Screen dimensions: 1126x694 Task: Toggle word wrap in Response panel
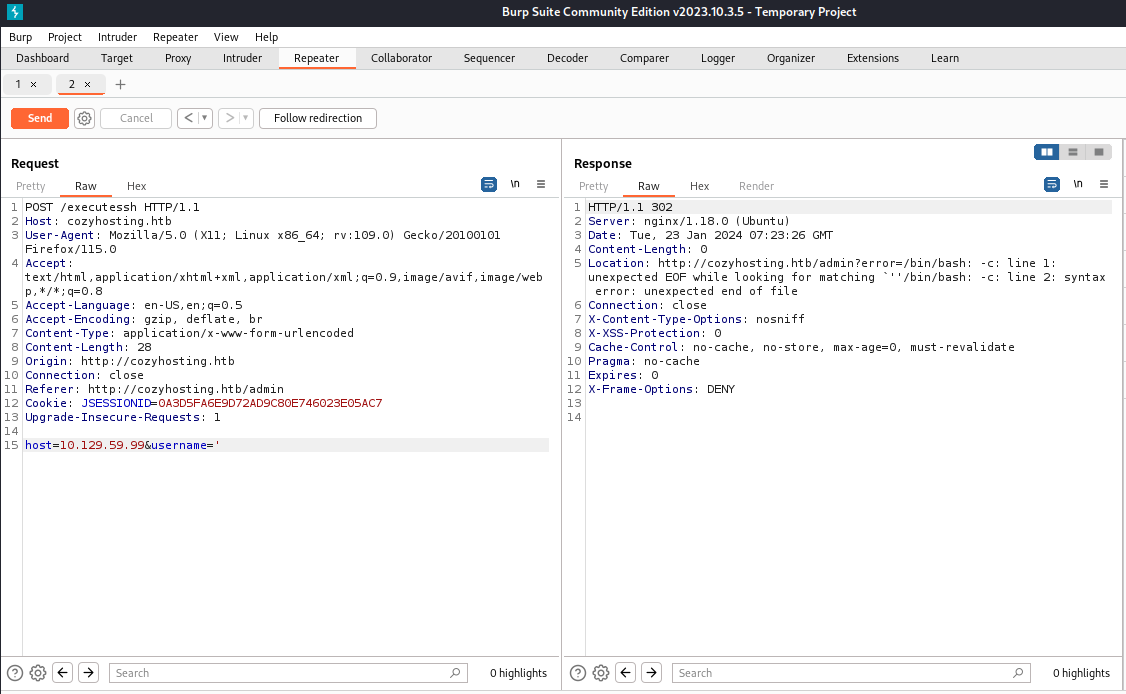(x=1052, y=185)
